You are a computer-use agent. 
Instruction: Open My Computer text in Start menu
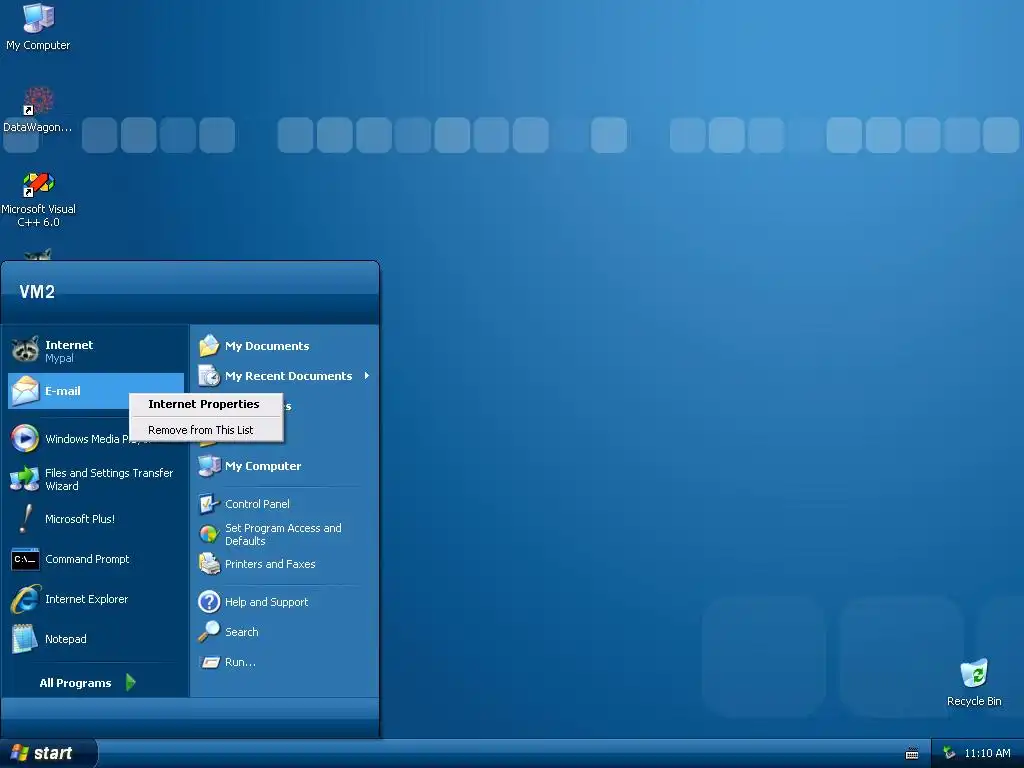click(x=263, y=466)
